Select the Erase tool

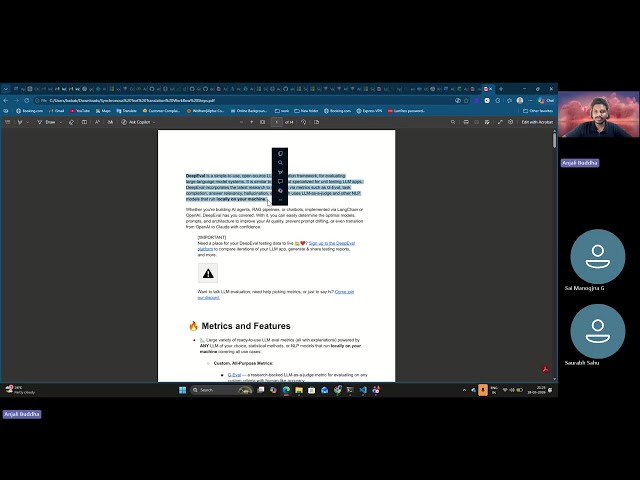(71, 122)
